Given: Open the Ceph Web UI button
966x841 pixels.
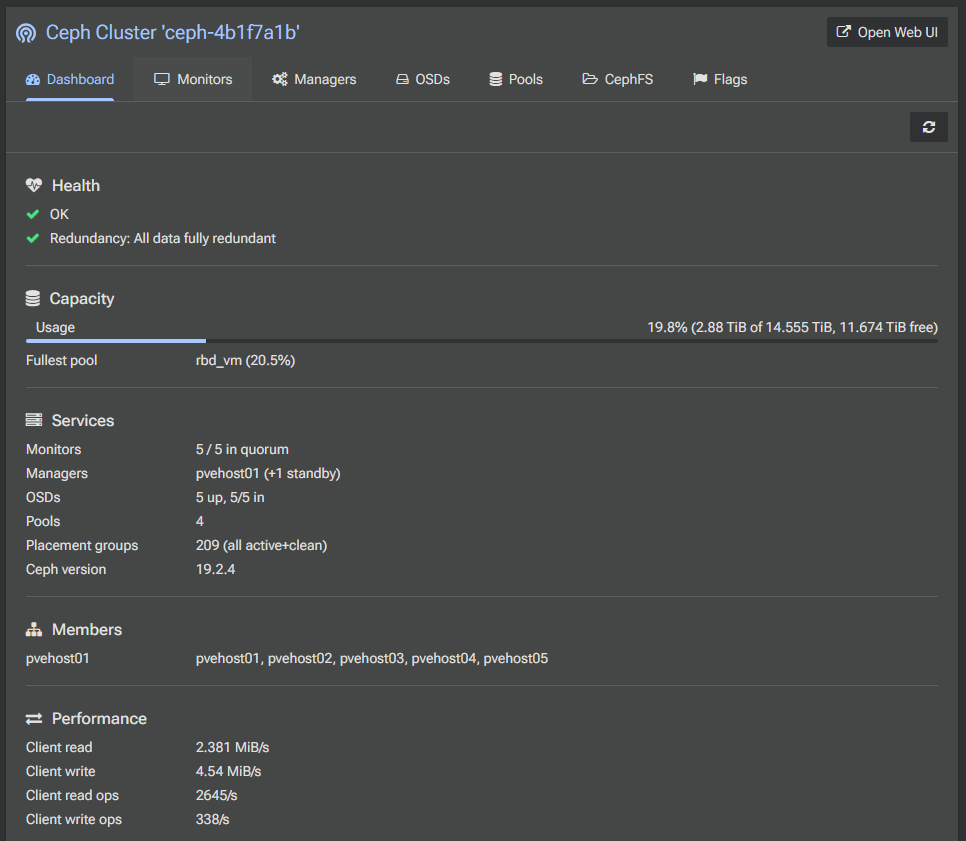Looking at the screenshot, I should point(887,32).
